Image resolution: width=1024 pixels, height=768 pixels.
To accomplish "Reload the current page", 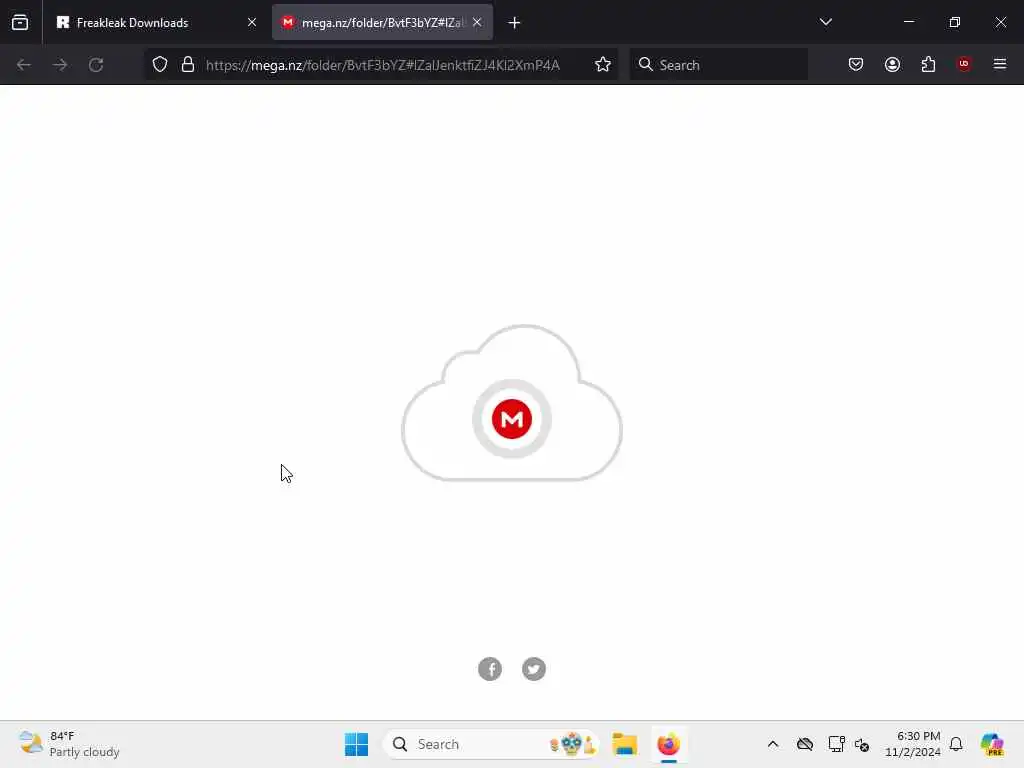I will (x=96, y=65).
